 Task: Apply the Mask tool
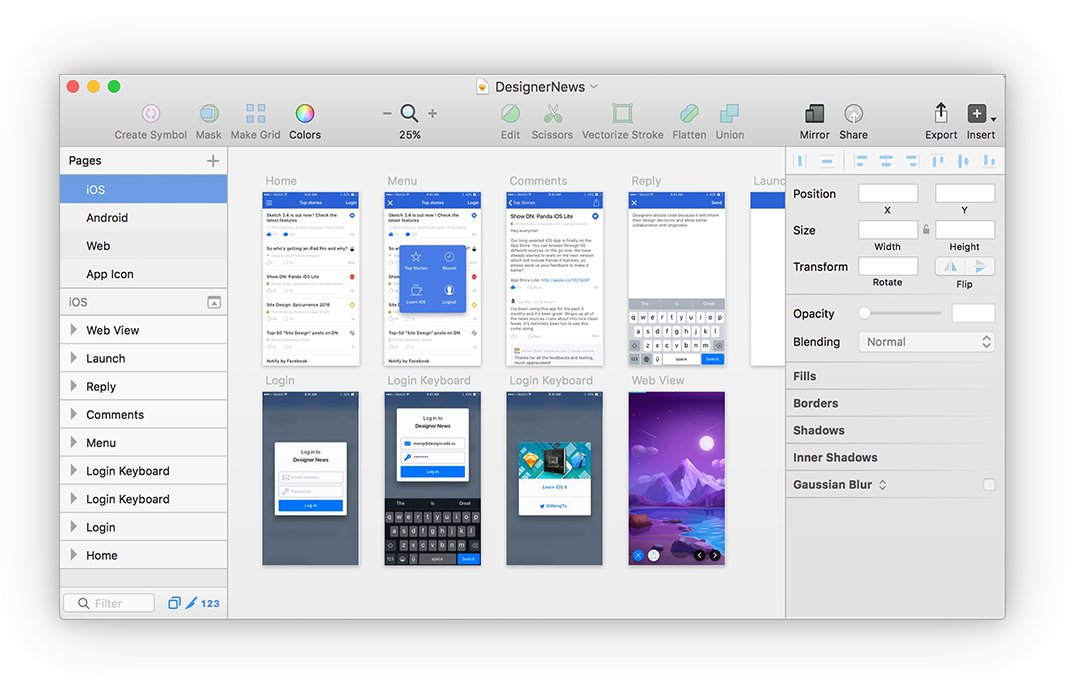pyautogui.click(x=209, y=113)
